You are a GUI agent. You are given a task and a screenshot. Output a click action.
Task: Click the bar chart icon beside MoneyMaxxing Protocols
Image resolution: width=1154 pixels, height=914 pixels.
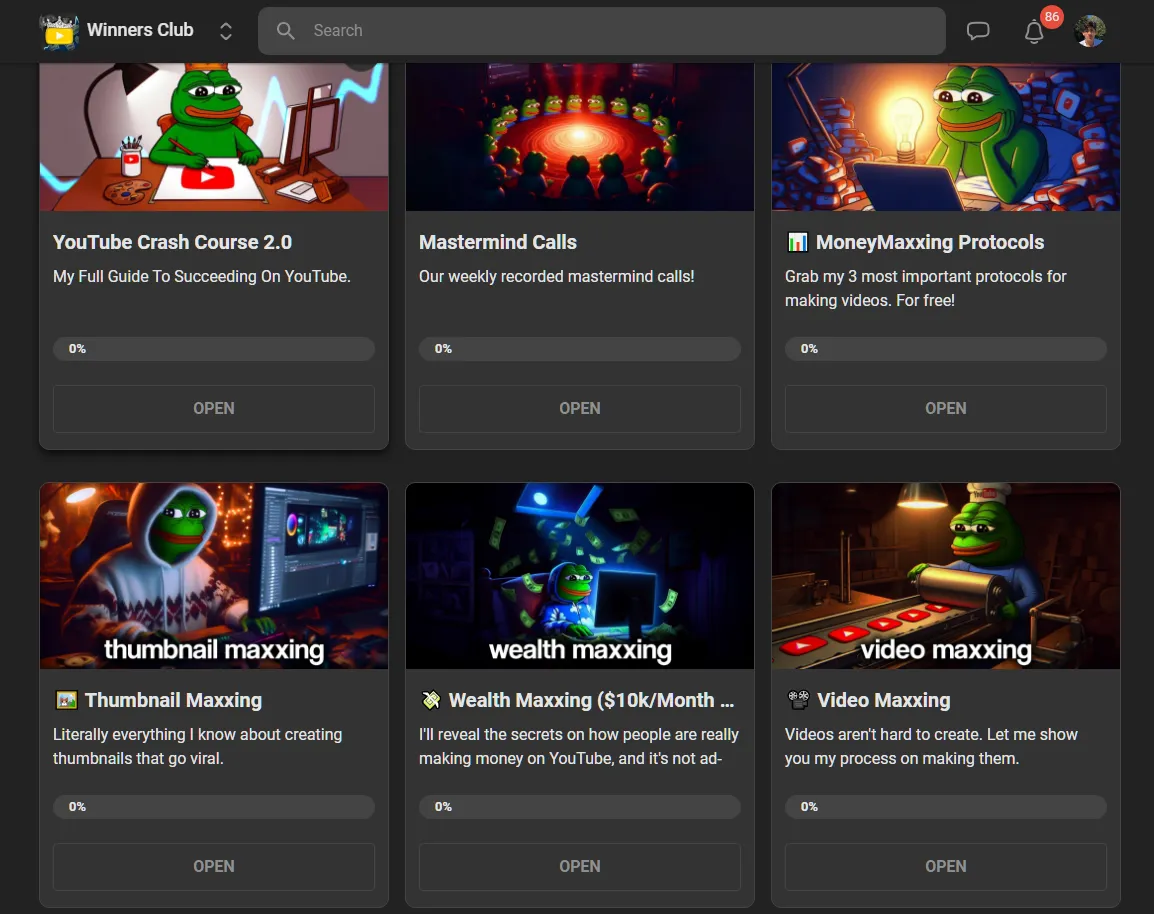click(797, 242)
